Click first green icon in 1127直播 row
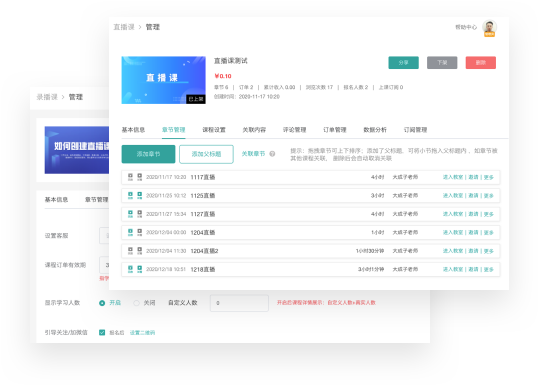This screenshot has width=539, height=386. [130, 214]
